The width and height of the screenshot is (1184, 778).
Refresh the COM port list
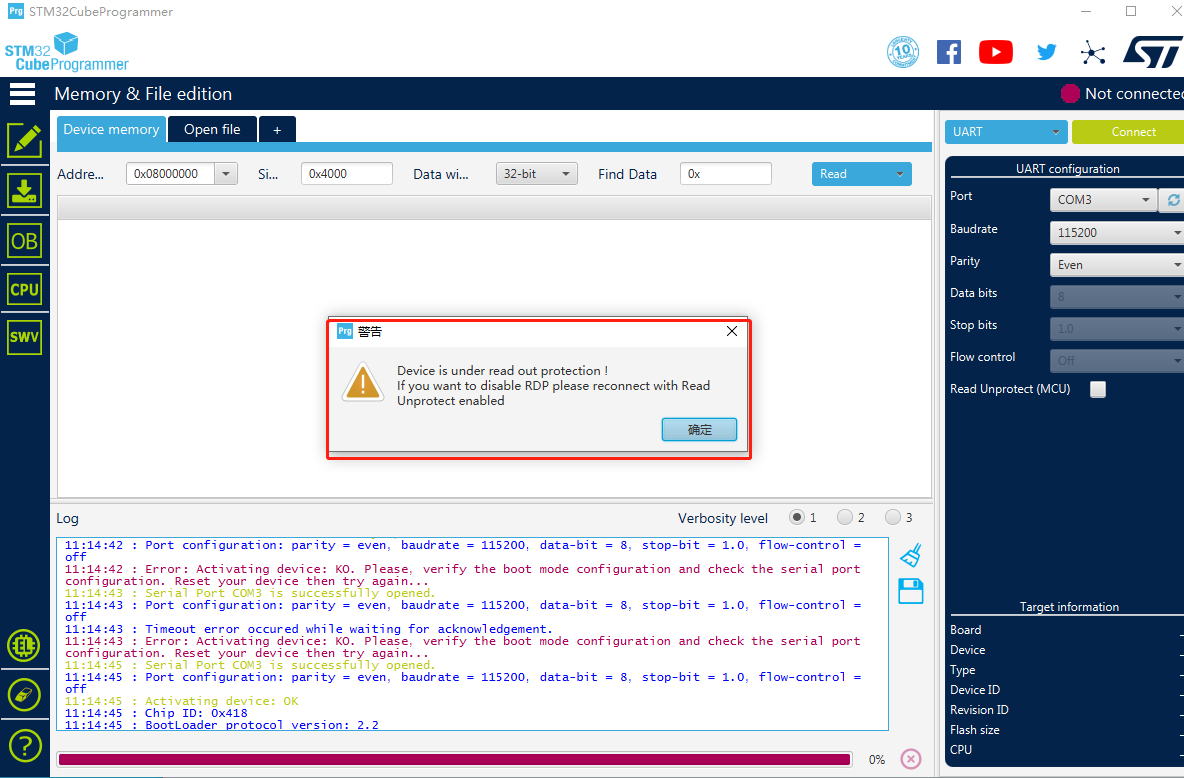point(1173,199)
